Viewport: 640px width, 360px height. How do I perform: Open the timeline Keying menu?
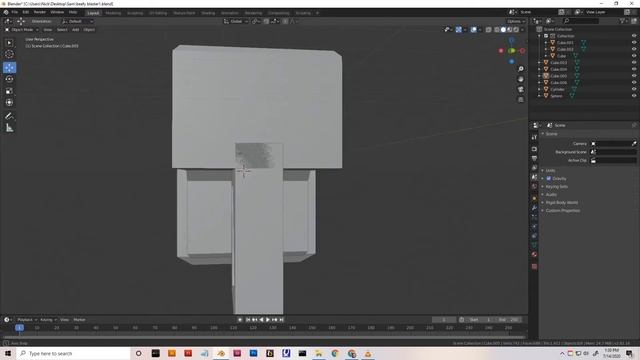click(48, 320)
